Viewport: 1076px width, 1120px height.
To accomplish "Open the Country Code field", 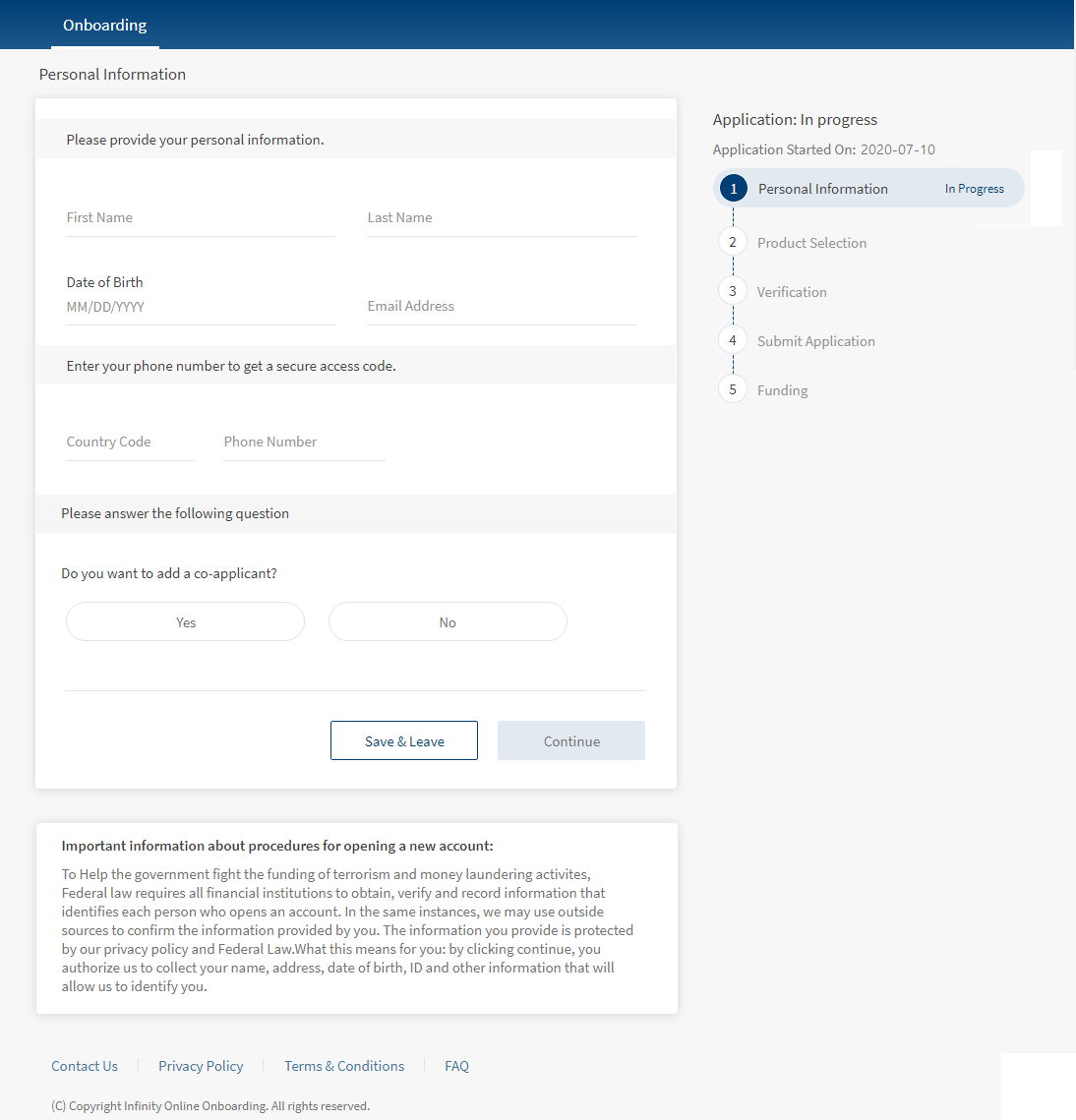I will 129,442.
